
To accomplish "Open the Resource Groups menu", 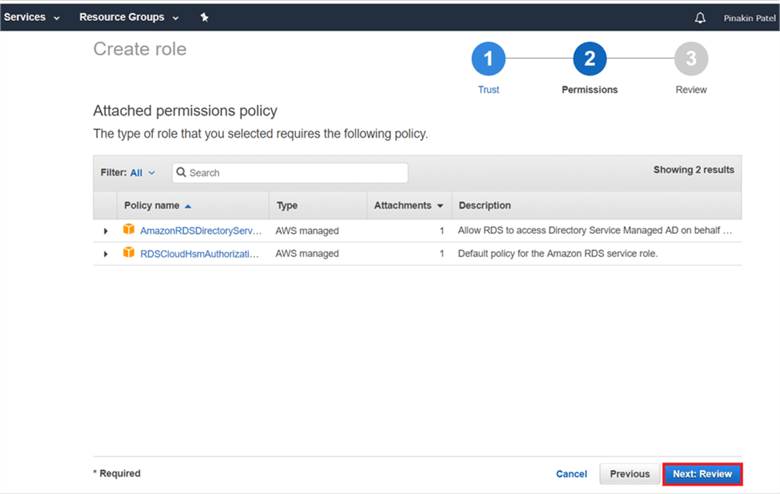I will tap(128, 17).
